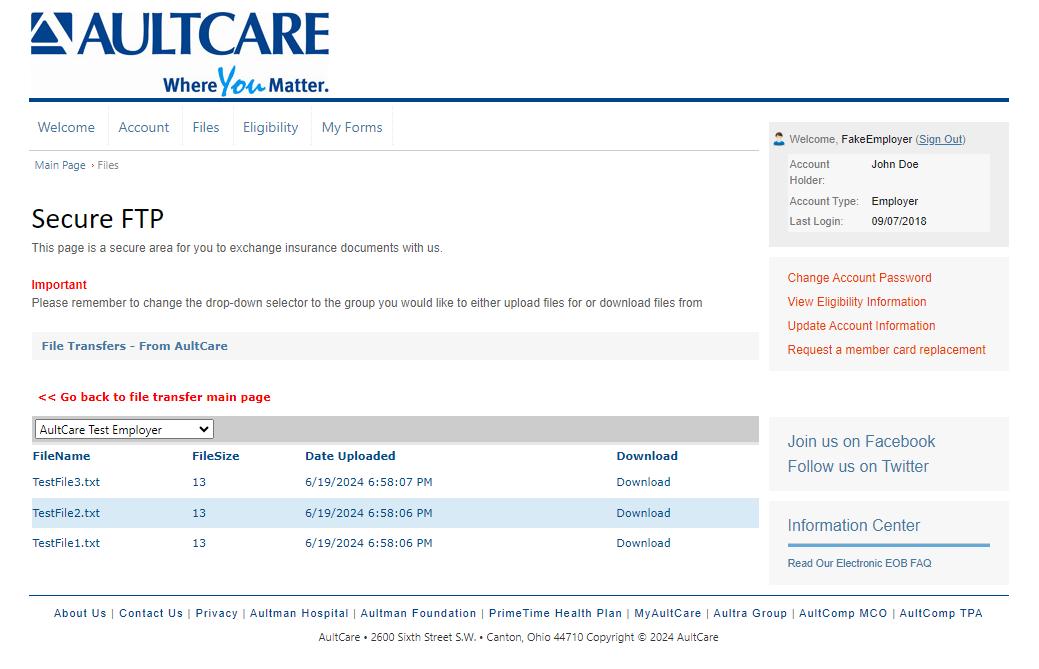Open Aultman Foundation footer link
Screen dimensions: 1039x669
pos(418,613)
